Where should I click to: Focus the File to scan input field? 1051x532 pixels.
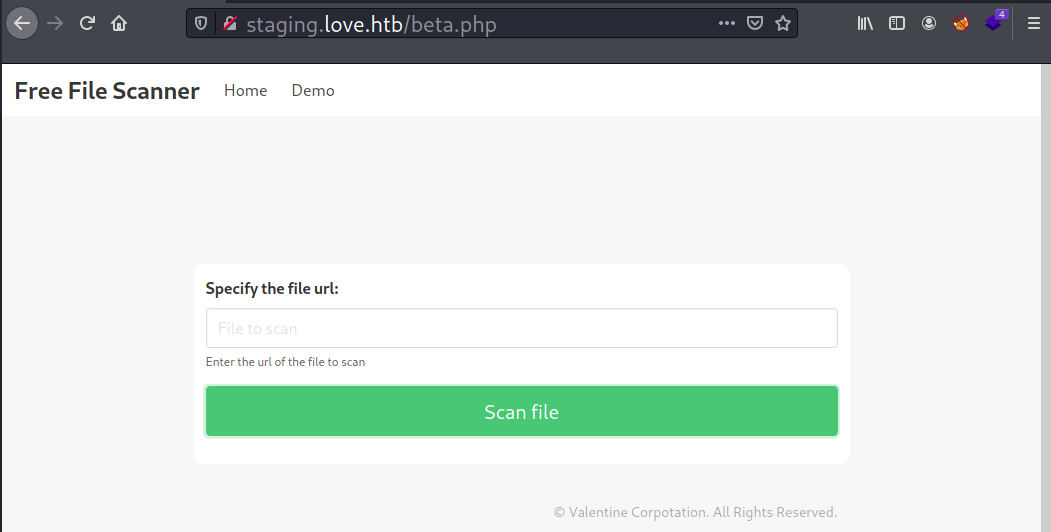(521, 328)
